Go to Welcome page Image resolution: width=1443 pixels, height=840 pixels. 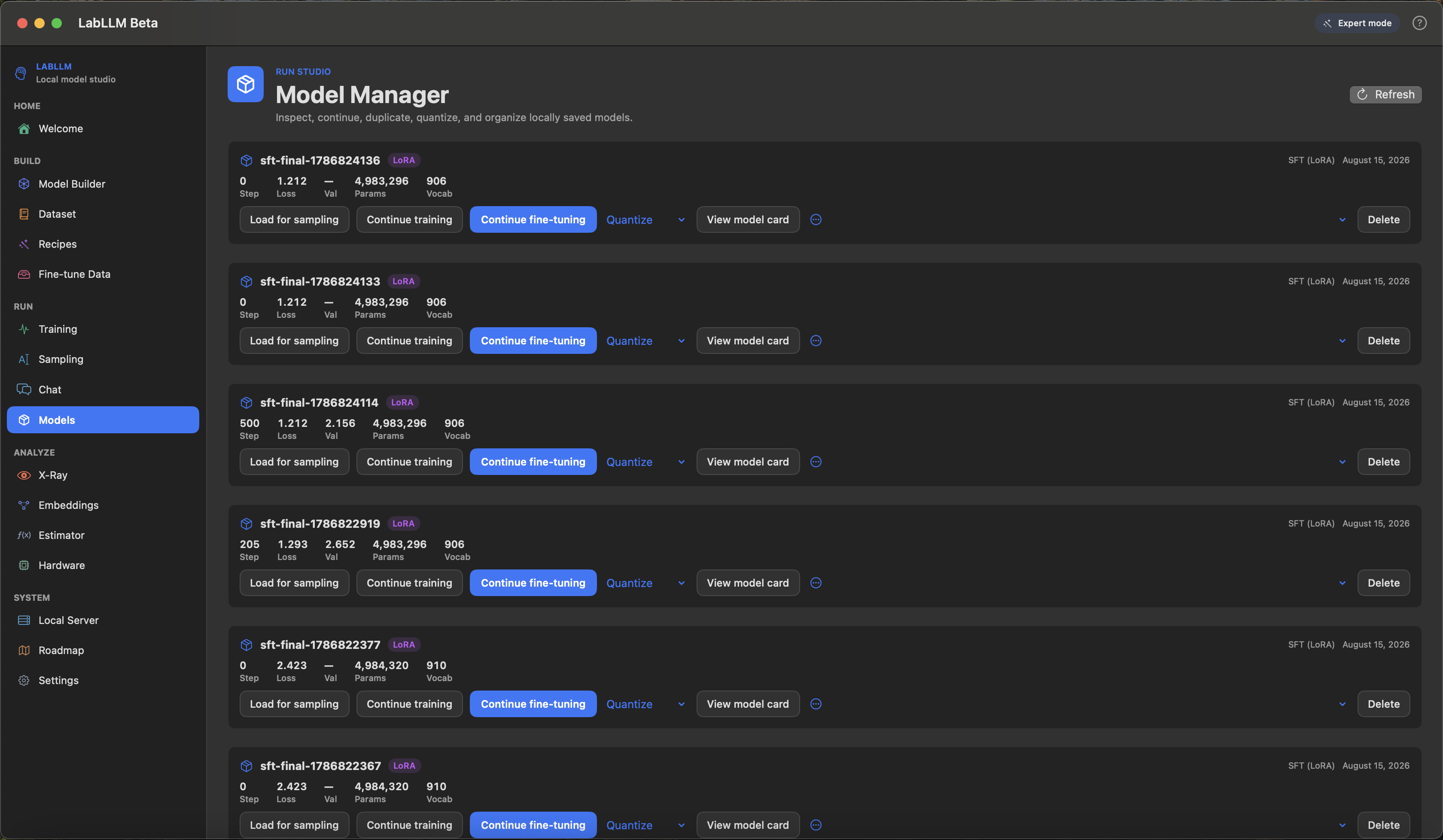pyautogui.click(x=103, y=128)
